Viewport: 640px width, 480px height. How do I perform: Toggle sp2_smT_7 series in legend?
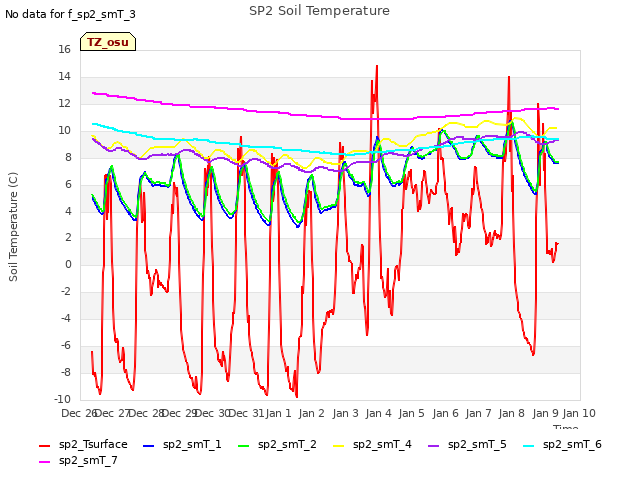[x=78, y=460]
